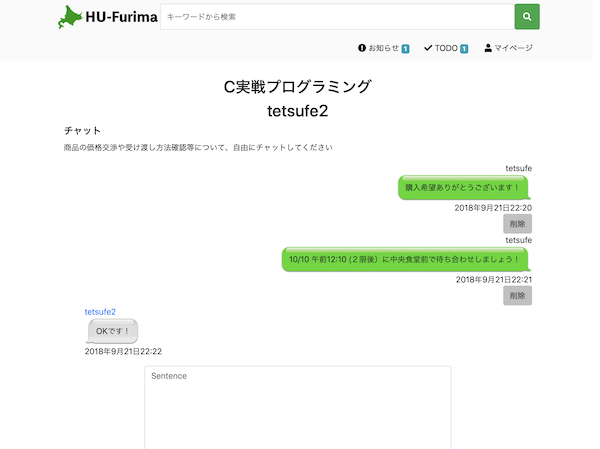Click the C実戦プログラミング product title
This screenshot has height=449, width=600.
pos(298,87)
